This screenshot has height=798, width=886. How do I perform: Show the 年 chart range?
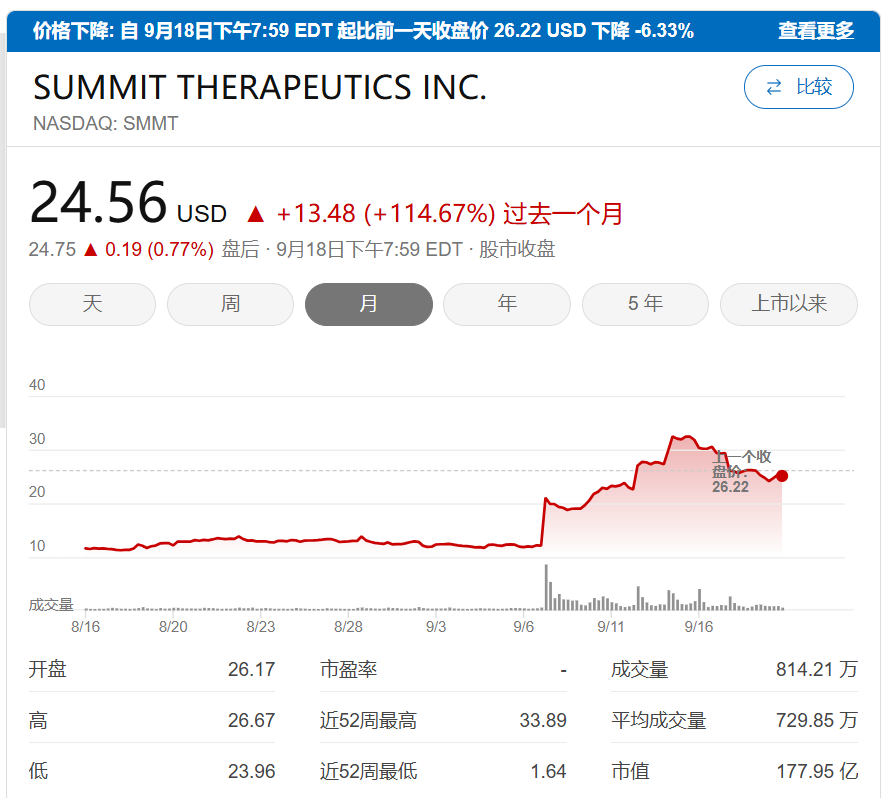(x=507, y=304)
